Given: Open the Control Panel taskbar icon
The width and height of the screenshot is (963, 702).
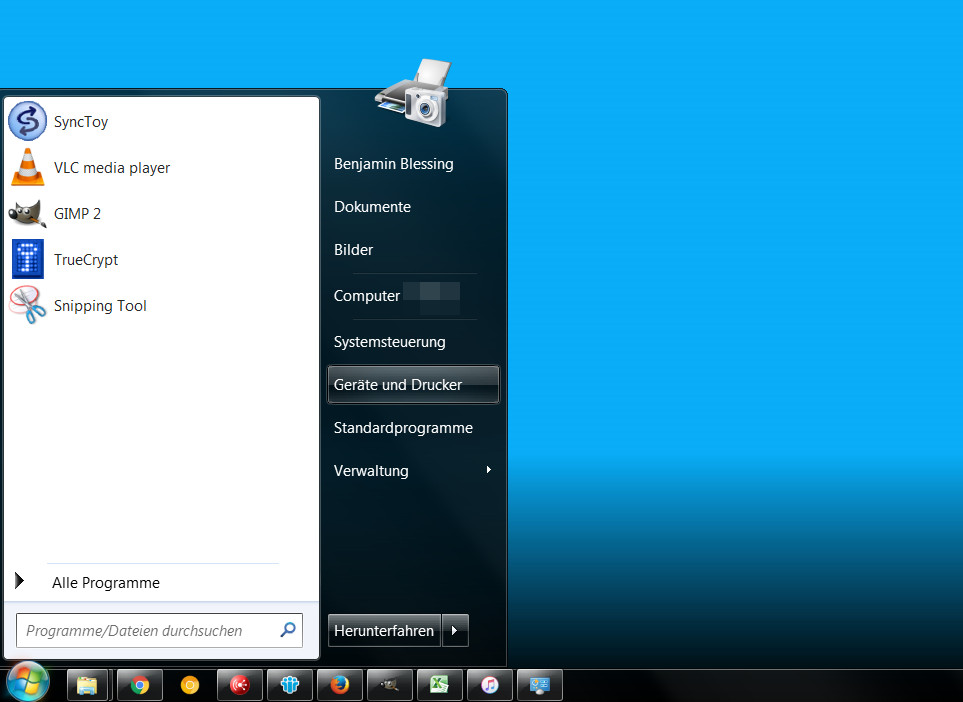Looking at the screenshot, I should coord(540,684).
